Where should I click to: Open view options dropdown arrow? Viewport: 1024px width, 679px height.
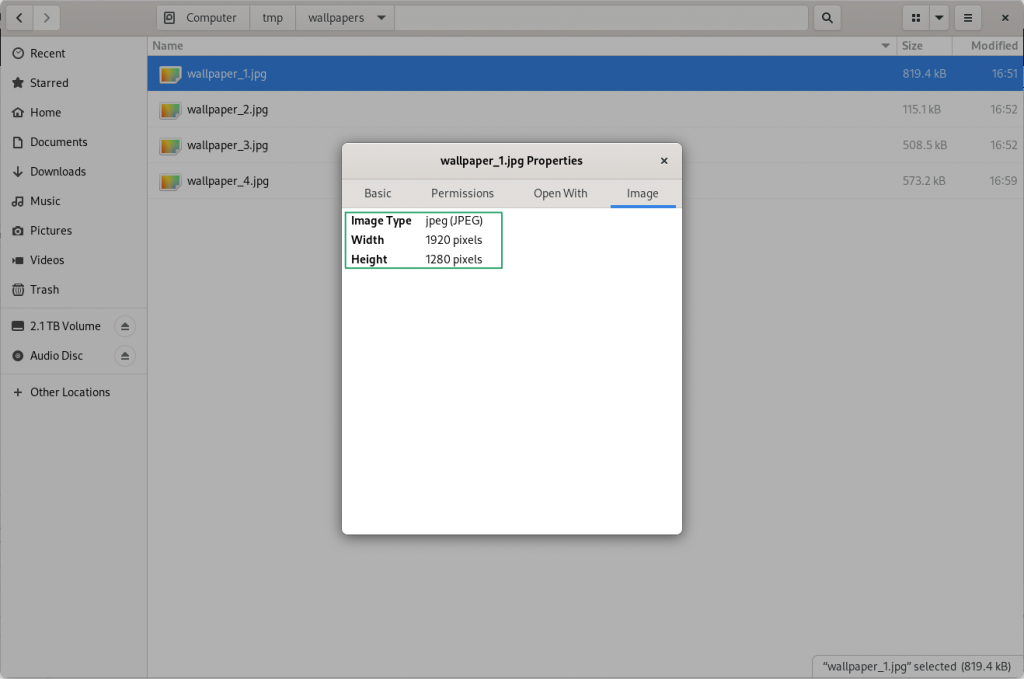pyautogui.click(x=939, y=18)
